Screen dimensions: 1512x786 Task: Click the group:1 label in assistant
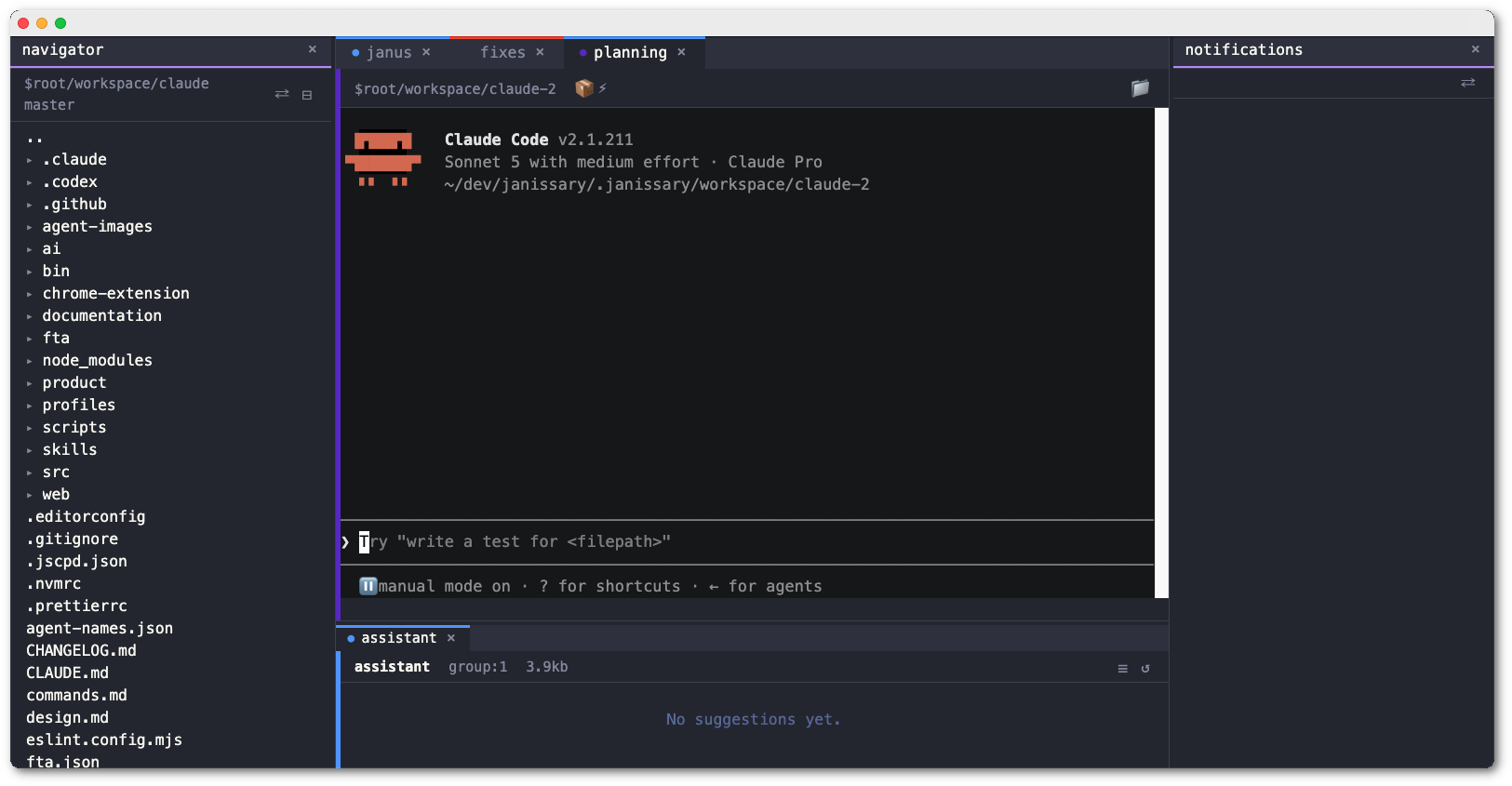pyautogui.click(x=478, y=667)
